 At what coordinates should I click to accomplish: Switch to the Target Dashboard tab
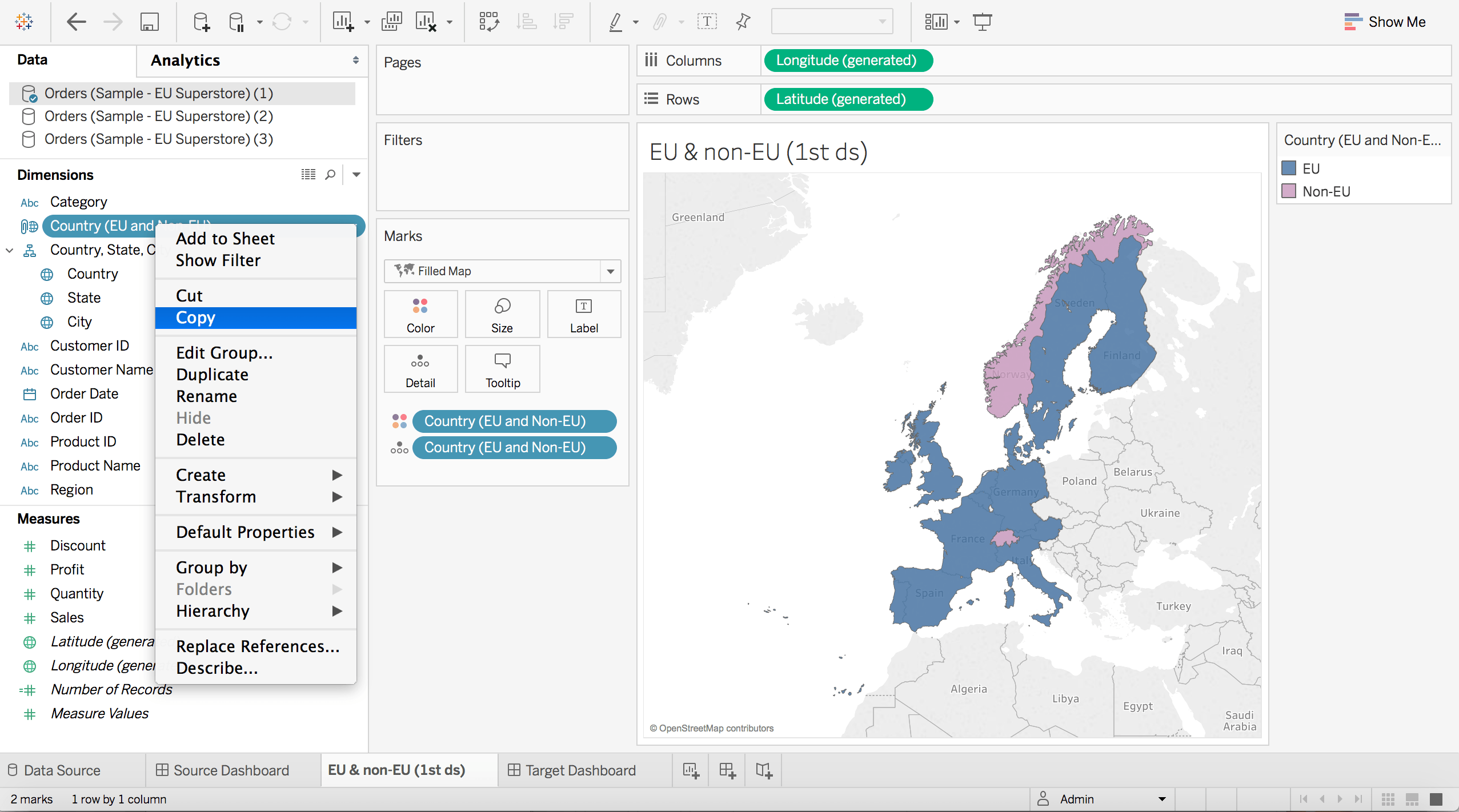click(580, 770)
